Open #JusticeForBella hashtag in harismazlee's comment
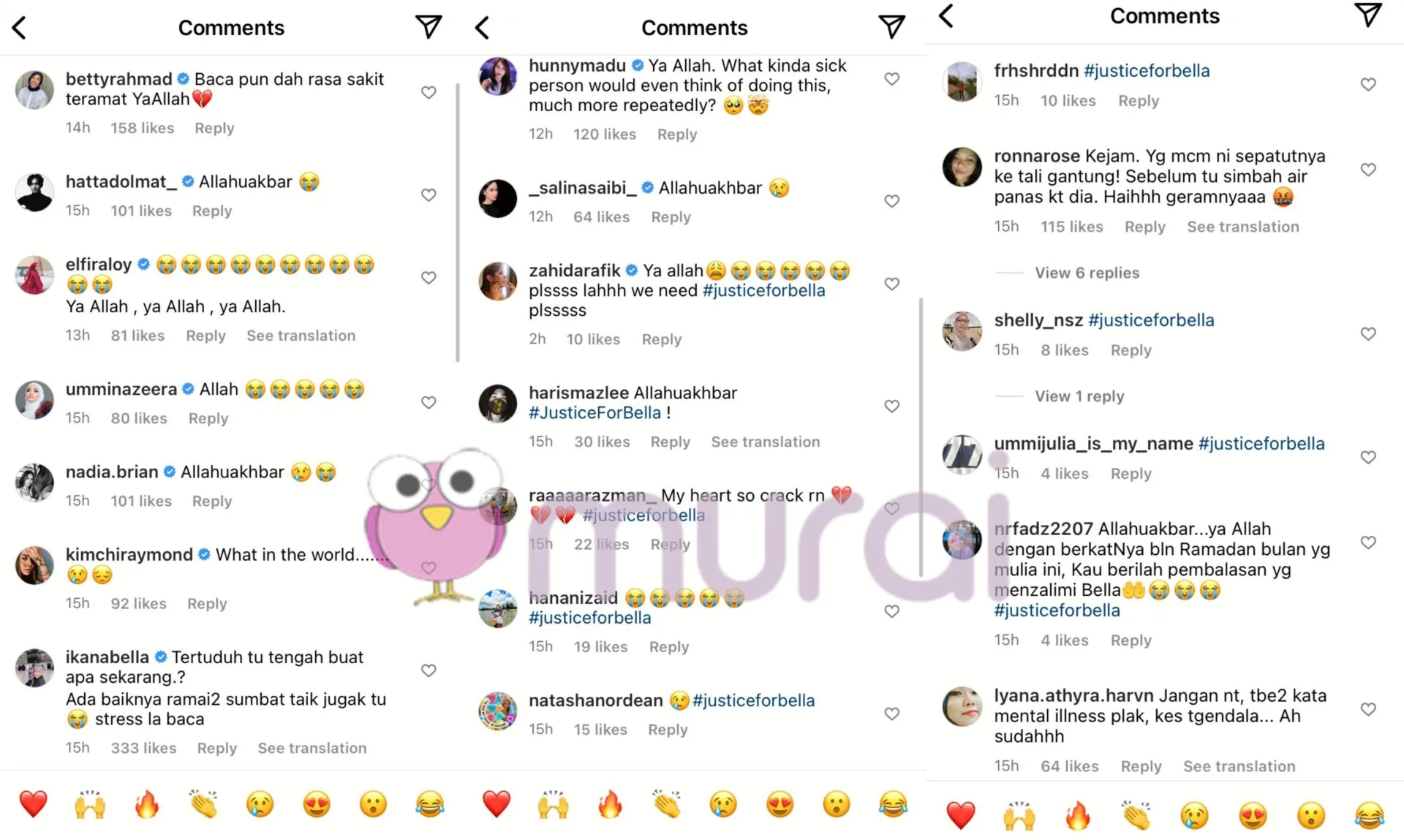This screenshot has width=1404, height=840. click(595, 412)
